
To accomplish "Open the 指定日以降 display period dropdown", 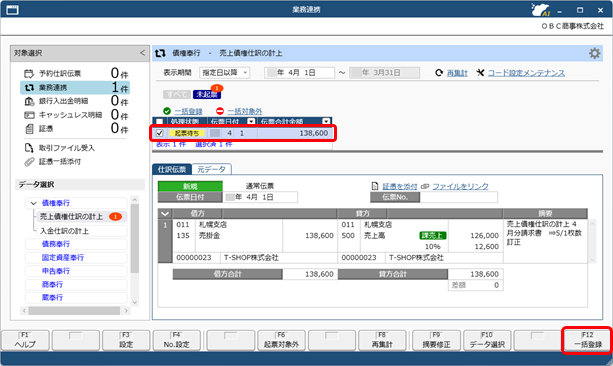I will (224, 73).
